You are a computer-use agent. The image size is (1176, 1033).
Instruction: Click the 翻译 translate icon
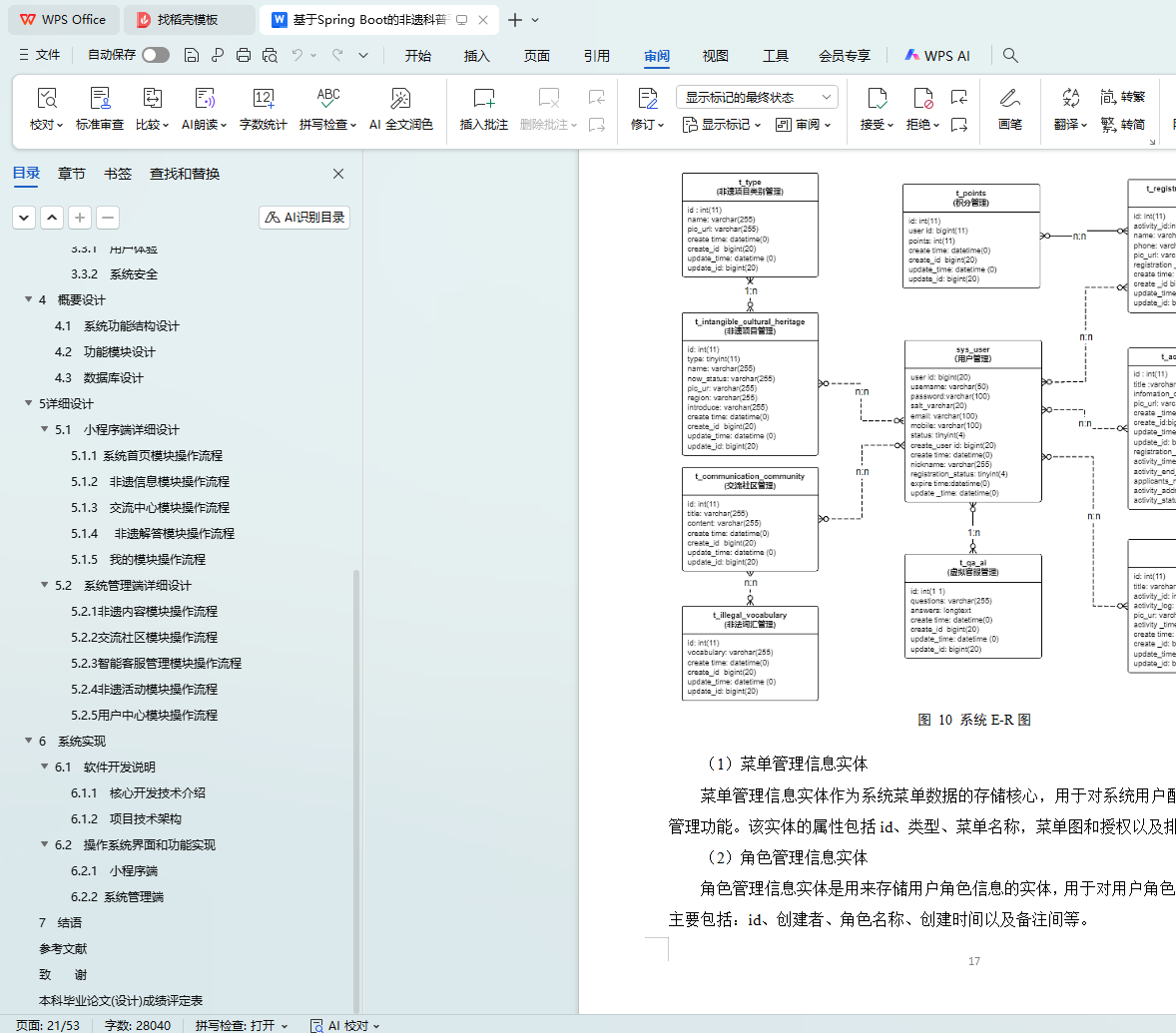tap(1070, 99)
